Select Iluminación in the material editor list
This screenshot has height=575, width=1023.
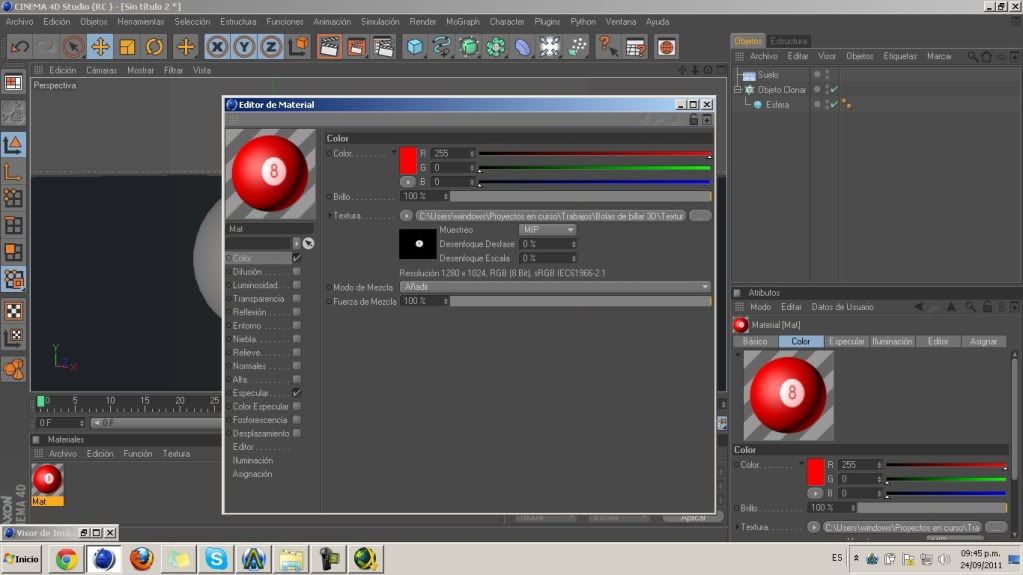[252, 461]
